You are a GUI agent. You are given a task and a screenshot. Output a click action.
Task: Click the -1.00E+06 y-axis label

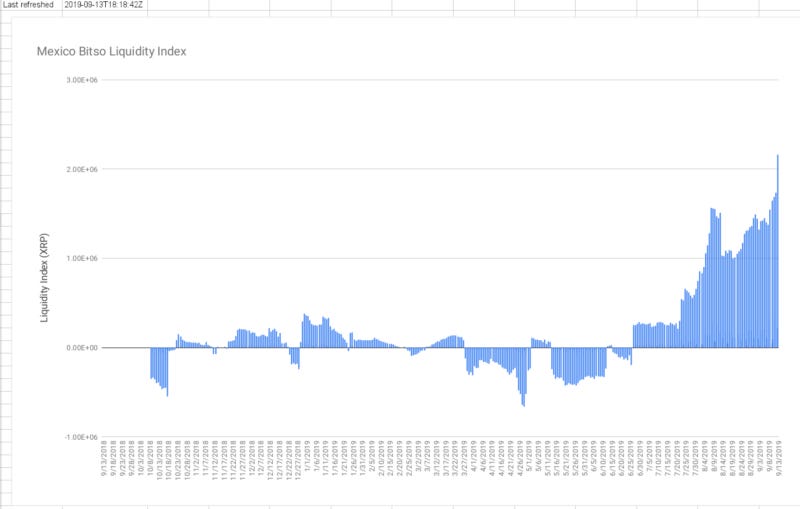click(x=81, y=438)
